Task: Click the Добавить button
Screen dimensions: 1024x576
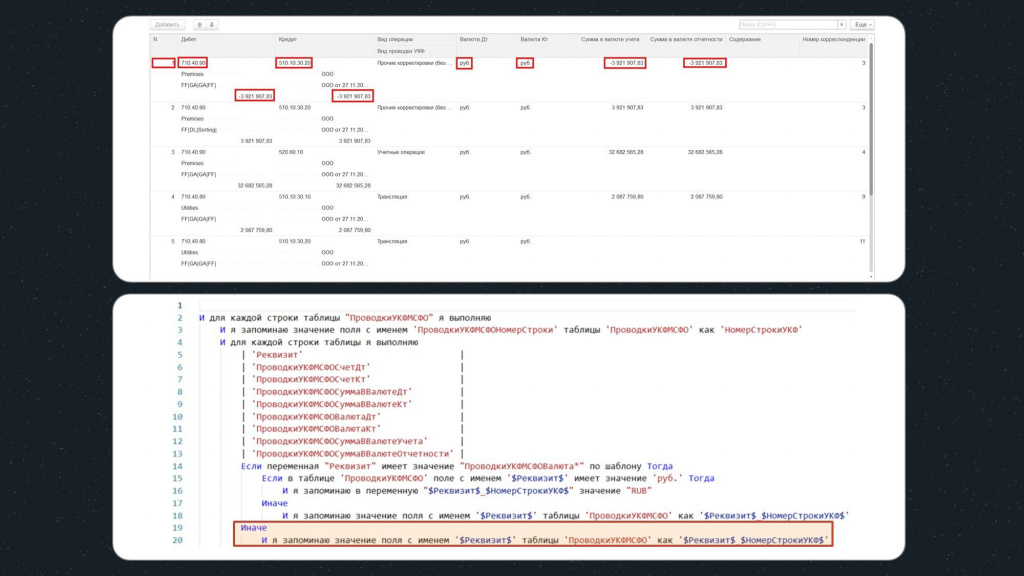Action: click(167, 25)
